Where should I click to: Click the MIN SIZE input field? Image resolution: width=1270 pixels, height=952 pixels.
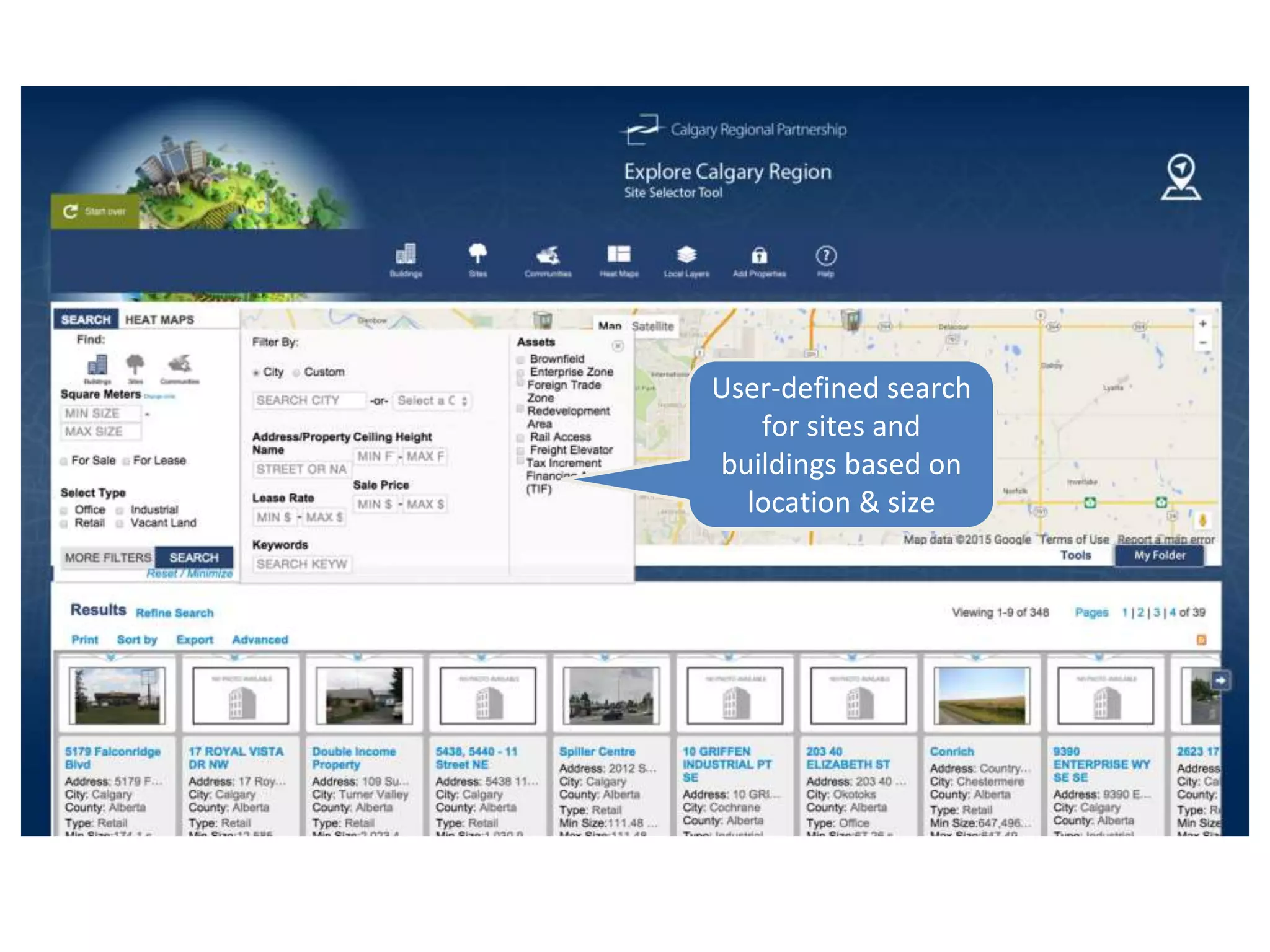[x=100, y=413]
